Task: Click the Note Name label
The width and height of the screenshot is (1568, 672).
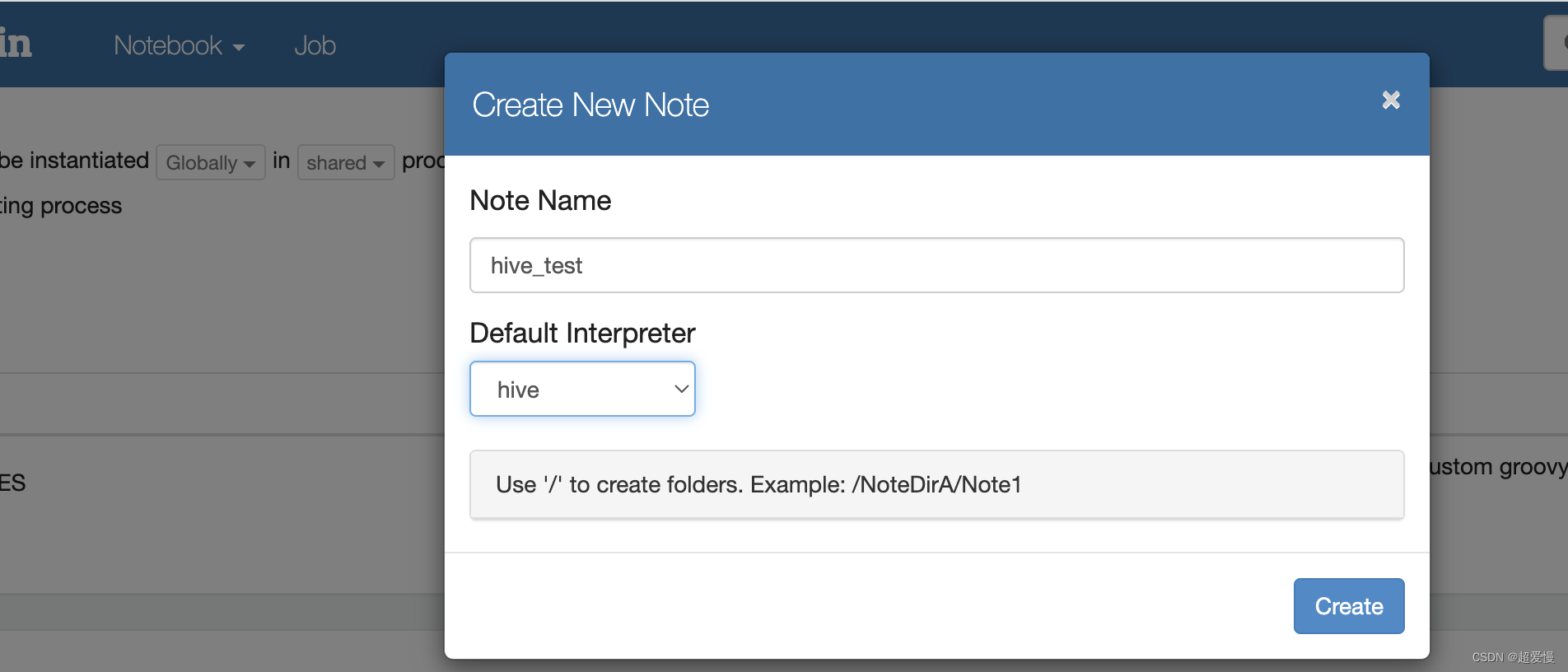Action: pos(540,200)
